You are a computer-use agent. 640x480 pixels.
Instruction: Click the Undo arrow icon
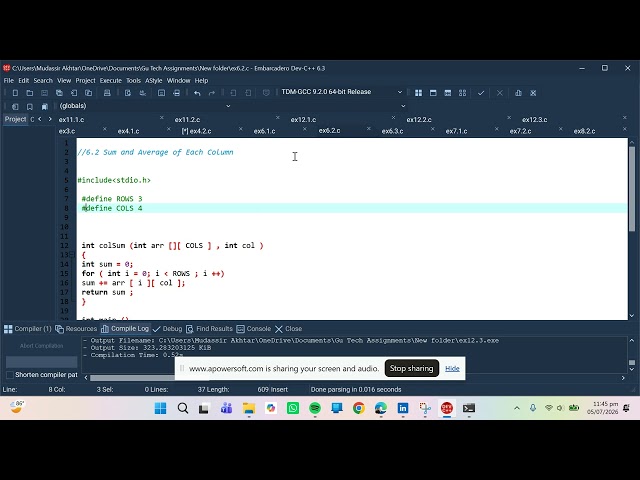(x=198, y=93)
